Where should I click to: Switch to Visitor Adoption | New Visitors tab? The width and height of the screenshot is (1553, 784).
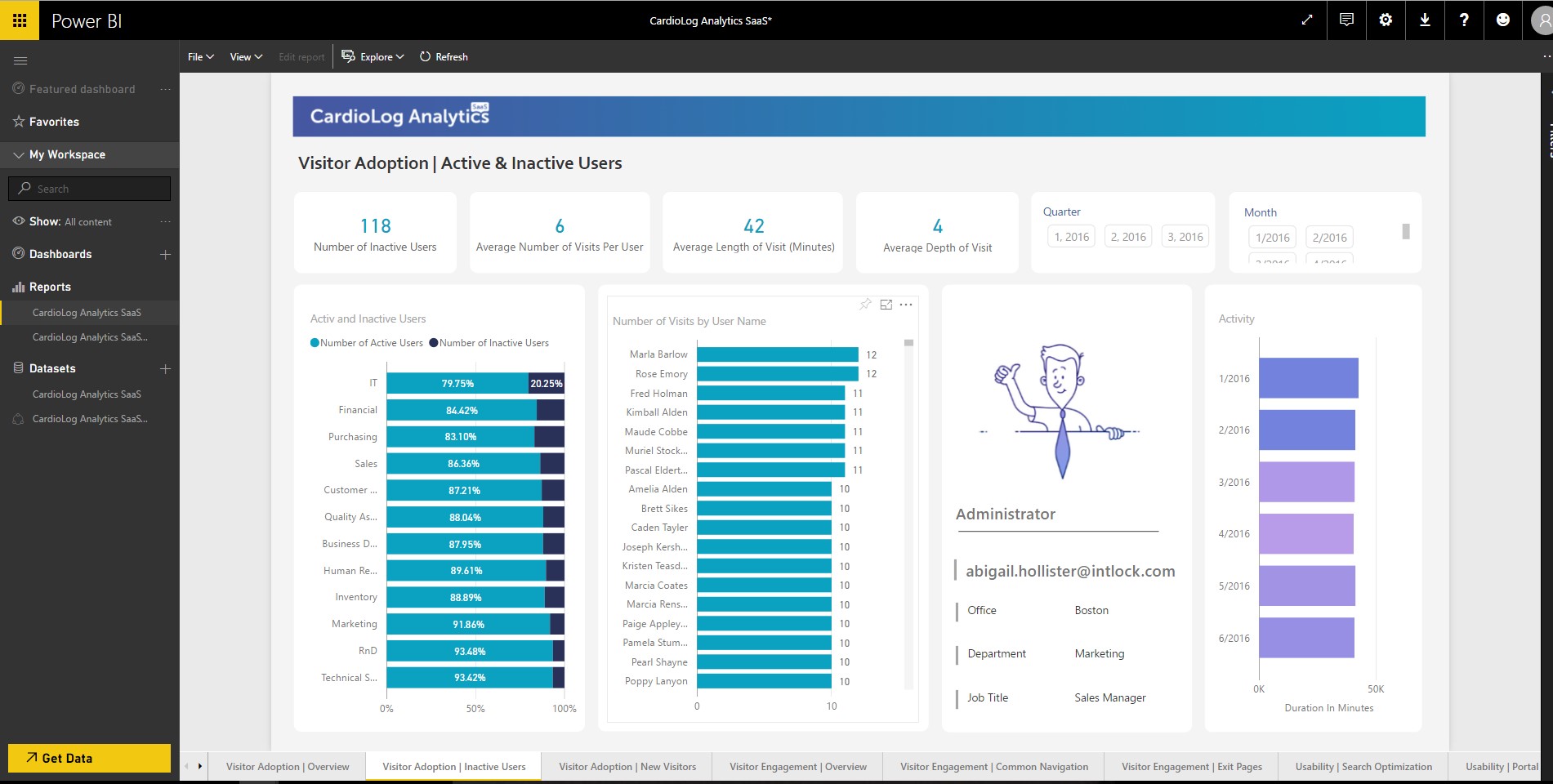(x=627, y=767)
